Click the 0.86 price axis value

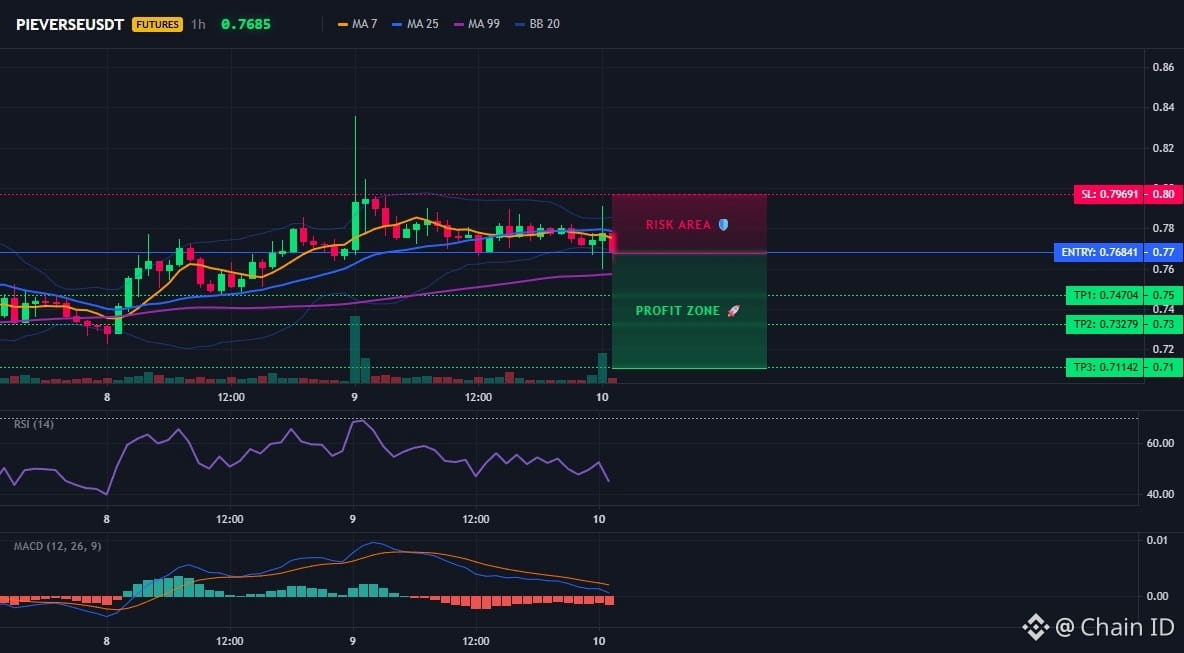(1163, 67)
